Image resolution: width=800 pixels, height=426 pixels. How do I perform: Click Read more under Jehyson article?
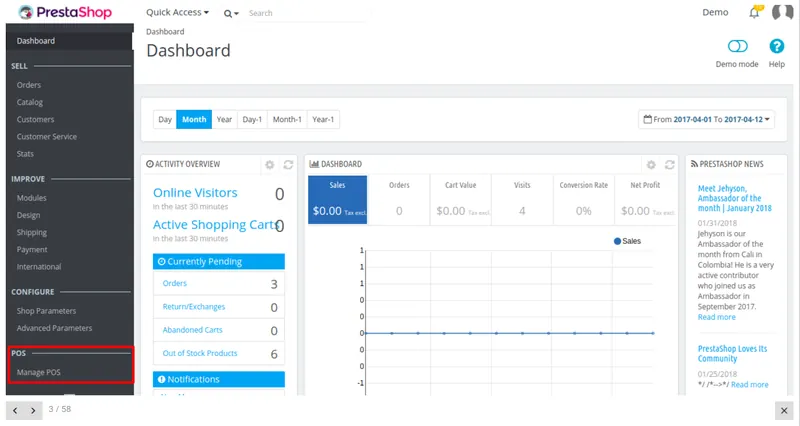click(716, 317)
